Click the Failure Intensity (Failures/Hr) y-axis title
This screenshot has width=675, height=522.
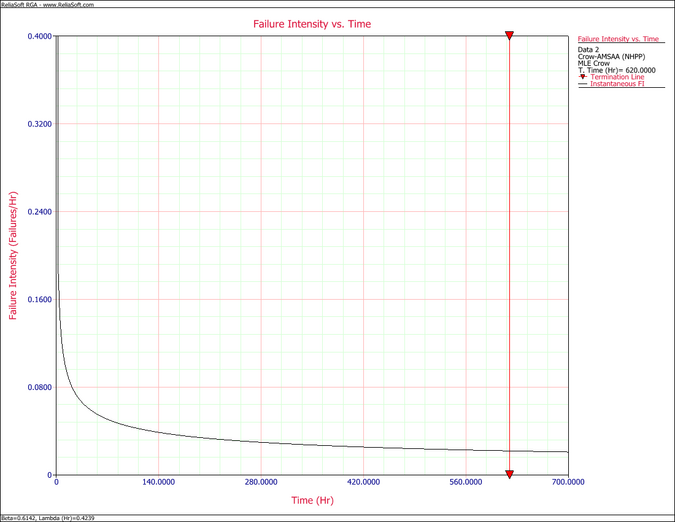click(x=13, y=256)
